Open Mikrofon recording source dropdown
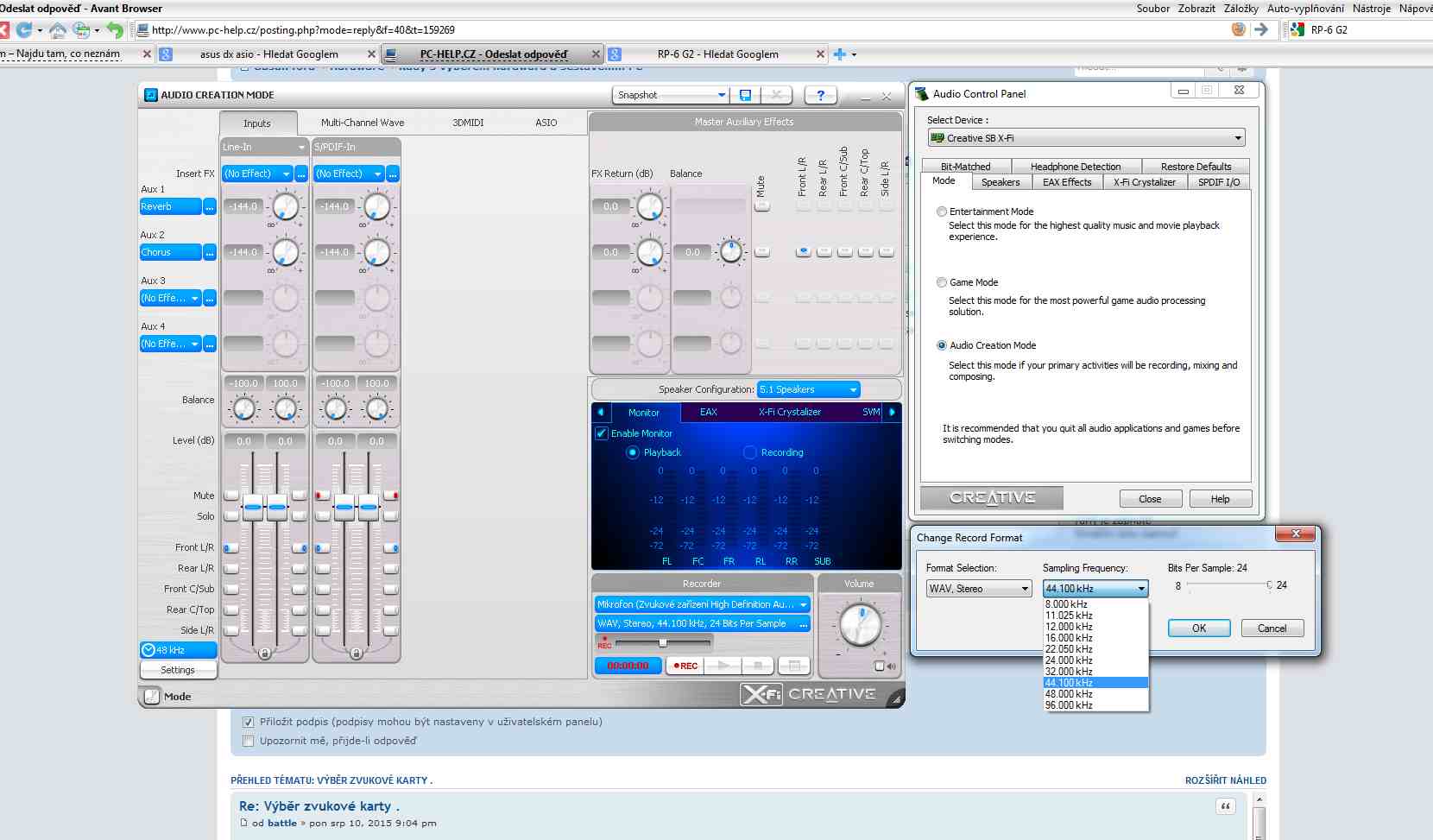Screen dimensions: 1433x840 (702, 605)
